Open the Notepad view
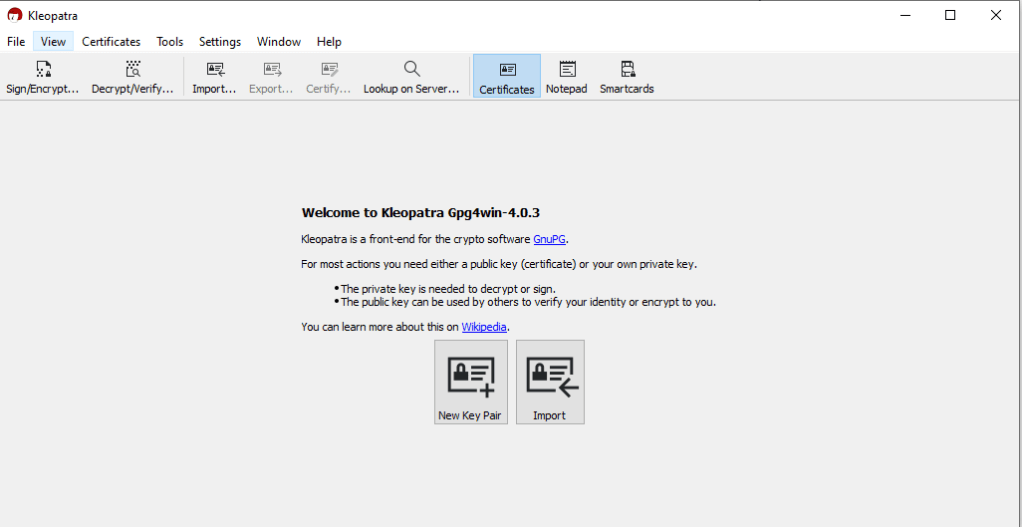 567,76
